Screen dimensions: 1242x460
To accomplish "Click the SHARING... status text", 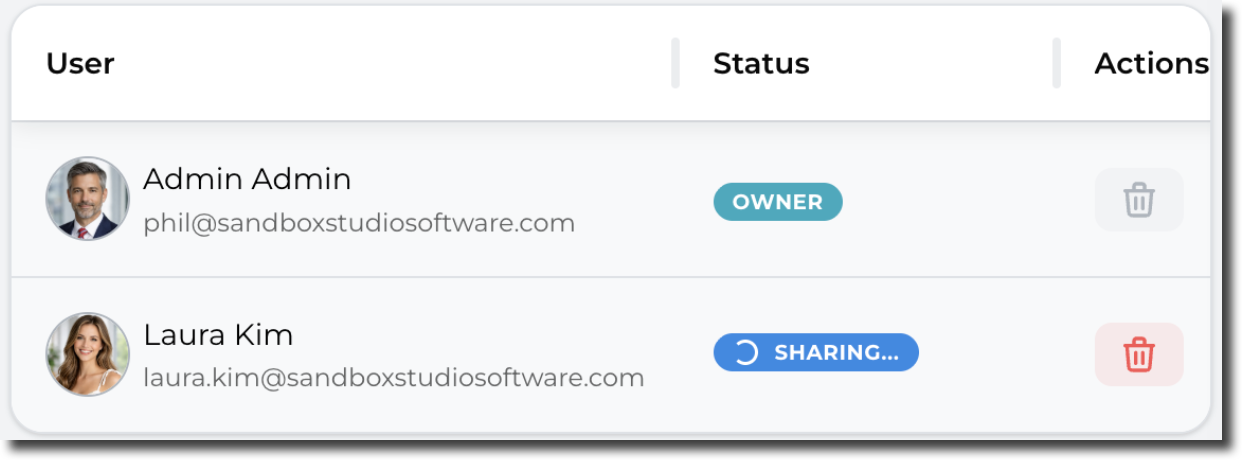I will point(836,353).
